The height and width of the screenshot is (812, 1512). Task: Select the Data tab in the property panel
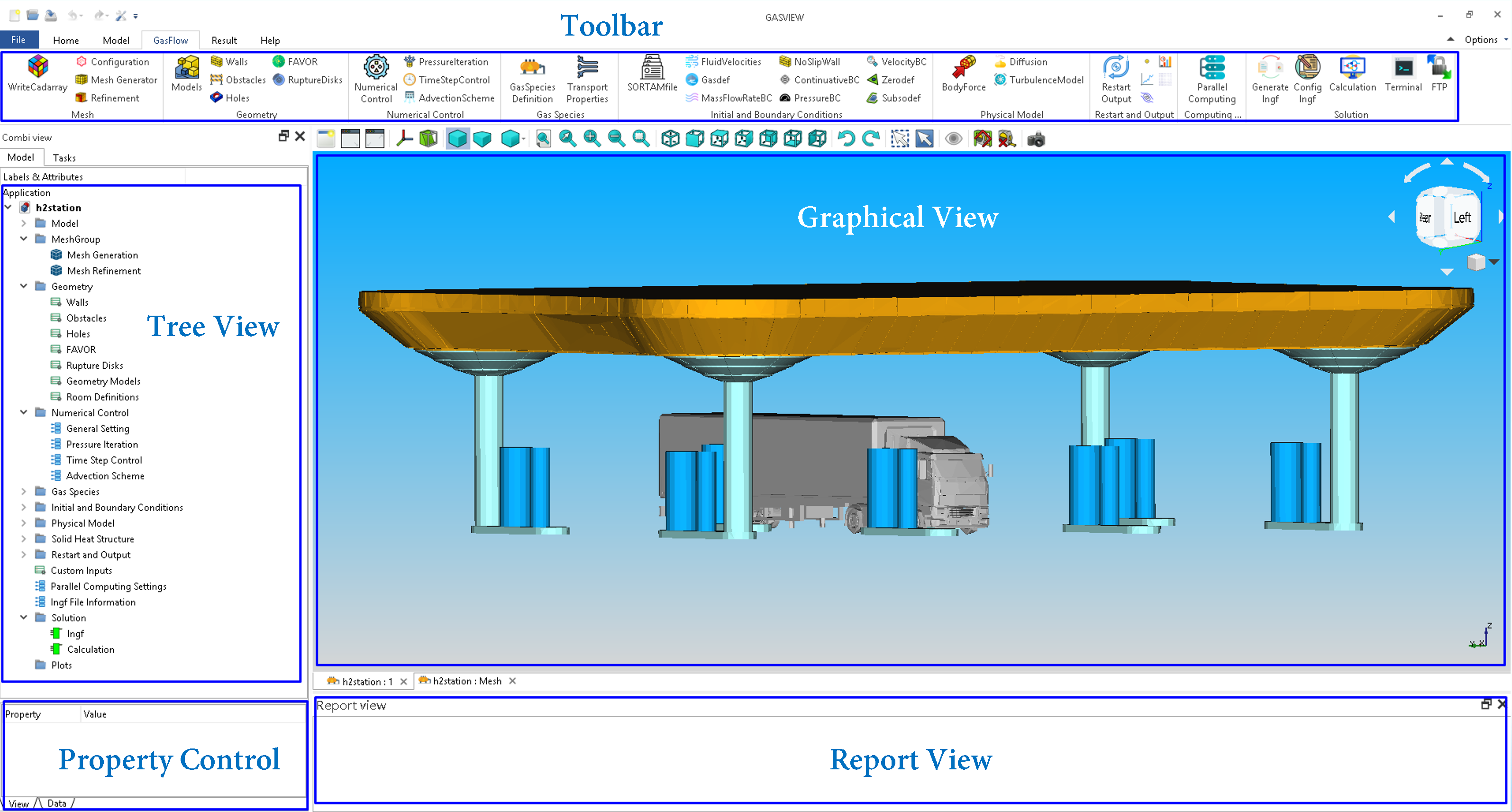click(x=57, y=803)
